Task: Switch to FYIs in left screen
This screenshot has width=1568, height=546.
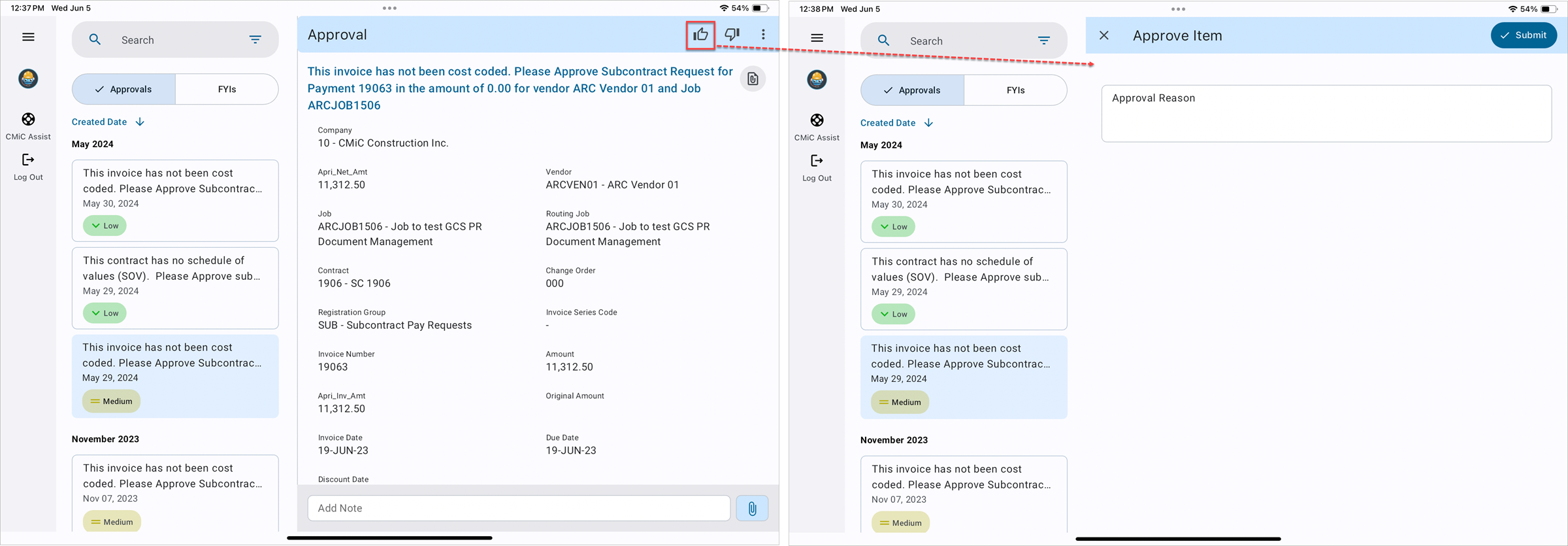Action: 227,89
